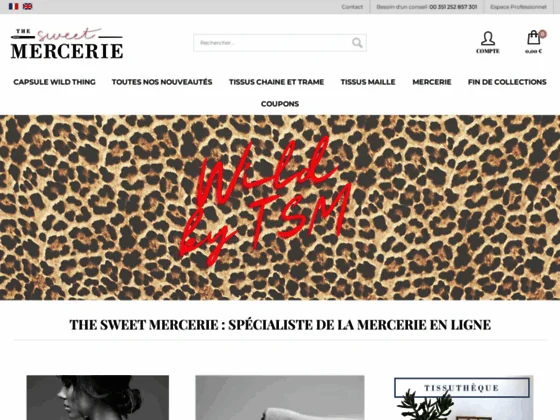Screen dimensions: 560x420
Task: Open the Fin de collections menu
Action: (507, 82)
